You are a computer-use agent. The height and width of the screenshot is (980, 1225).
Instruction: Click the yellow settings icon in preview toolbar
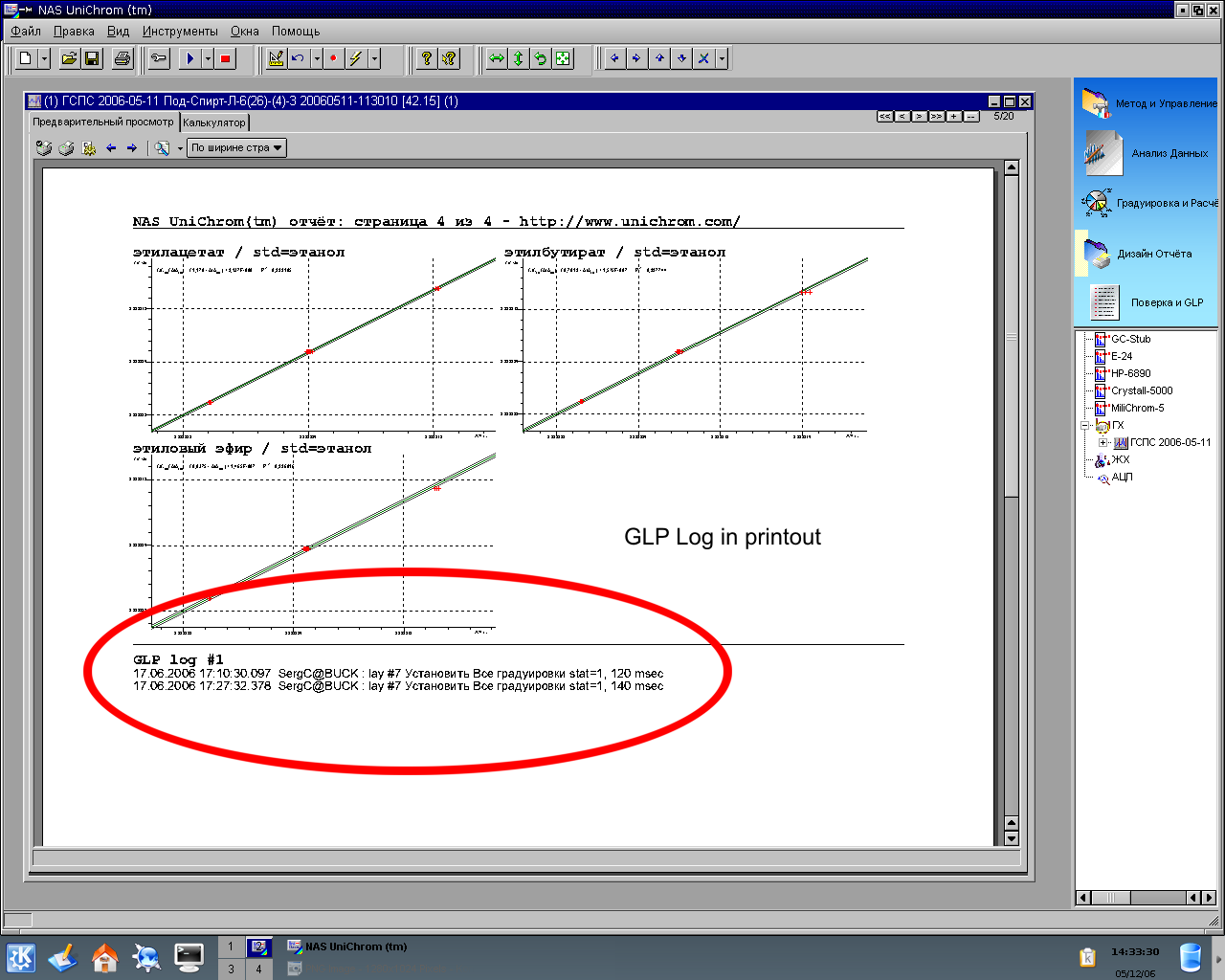(88, 148)
